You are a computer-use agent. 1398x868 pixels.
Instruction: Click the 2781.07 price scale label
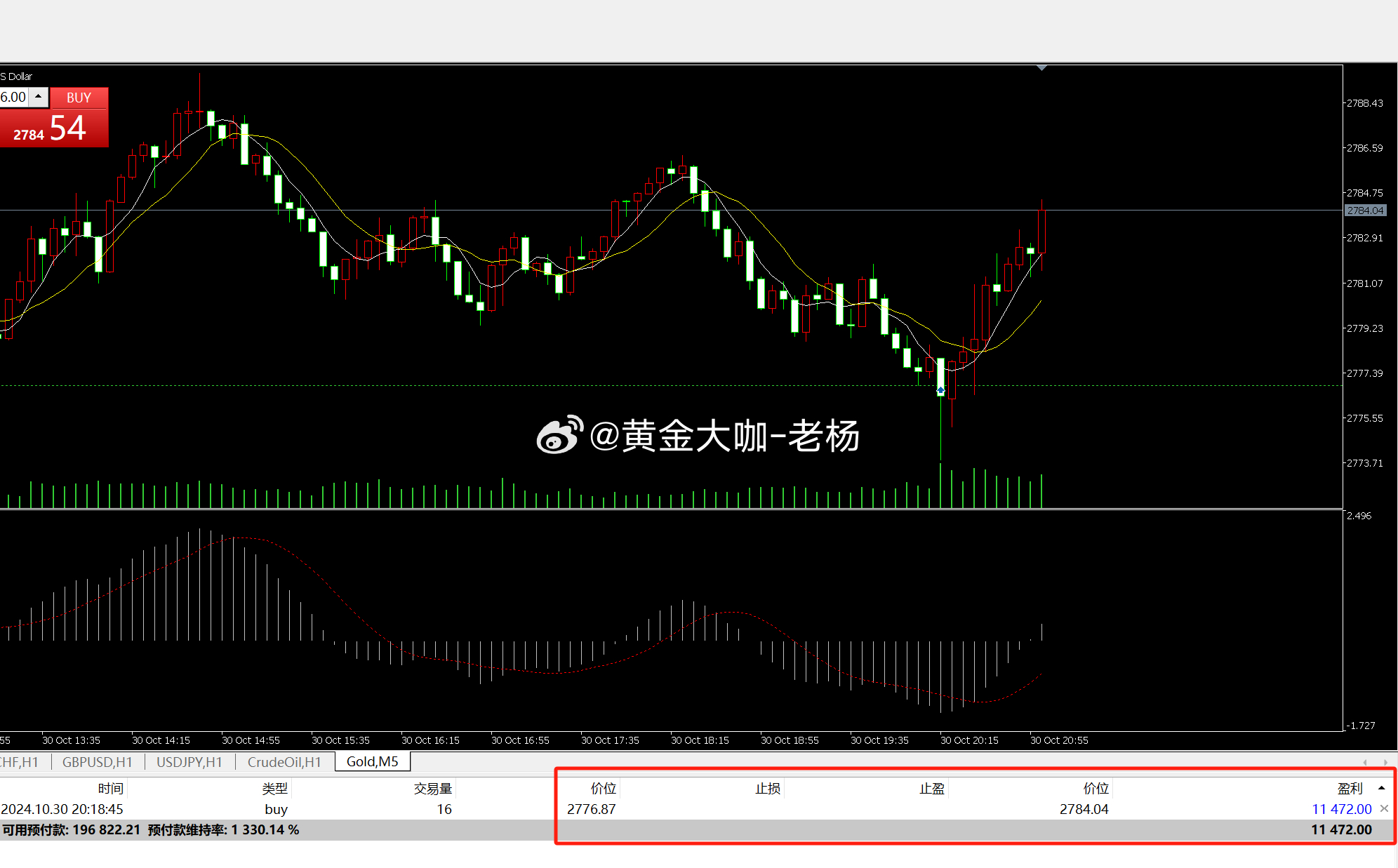[x=1365, y=283]
